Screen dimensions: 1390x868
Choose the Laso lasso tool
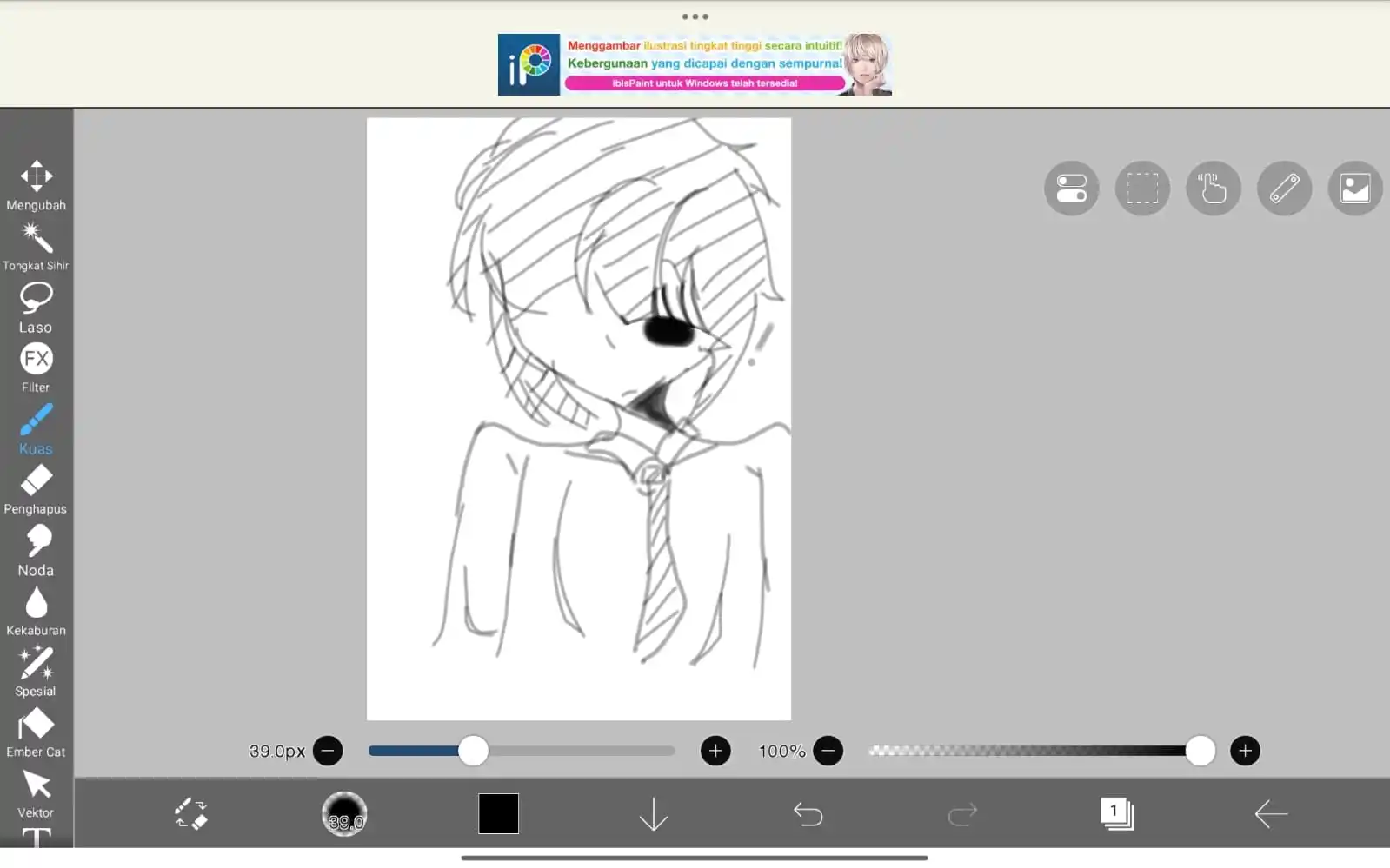pyautogui.click(x=36, y=308)
